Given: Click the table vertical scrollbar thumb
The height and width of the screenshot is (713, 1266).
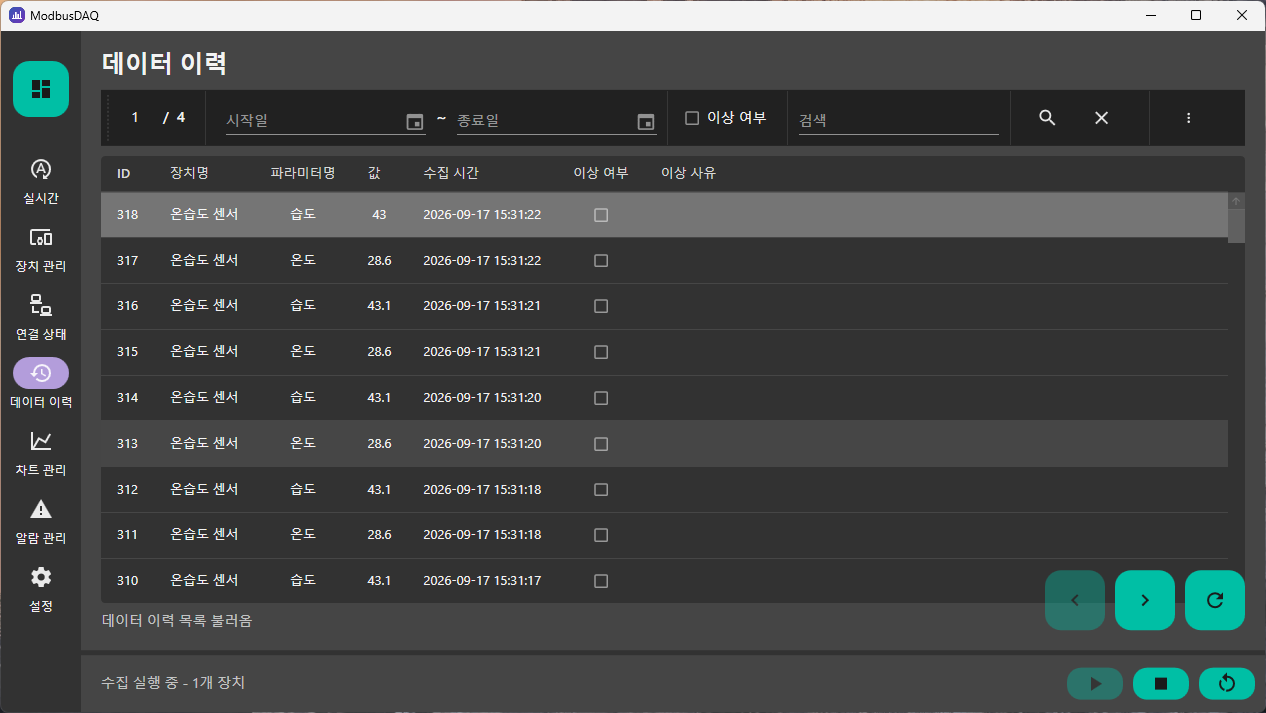Looking at the screenshot, I should tap(1236, 226).
